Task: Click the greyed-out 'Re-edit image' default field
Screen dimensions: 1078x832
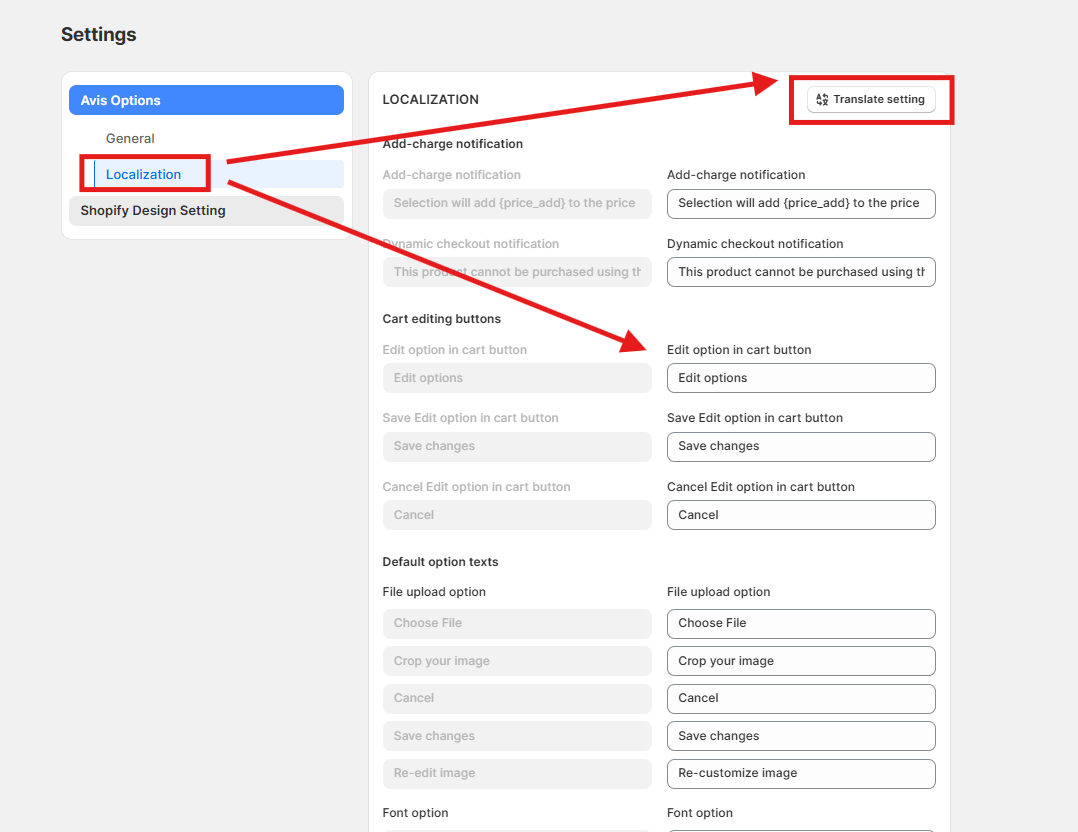Action: pyautogui.click(x=516, y=773)
